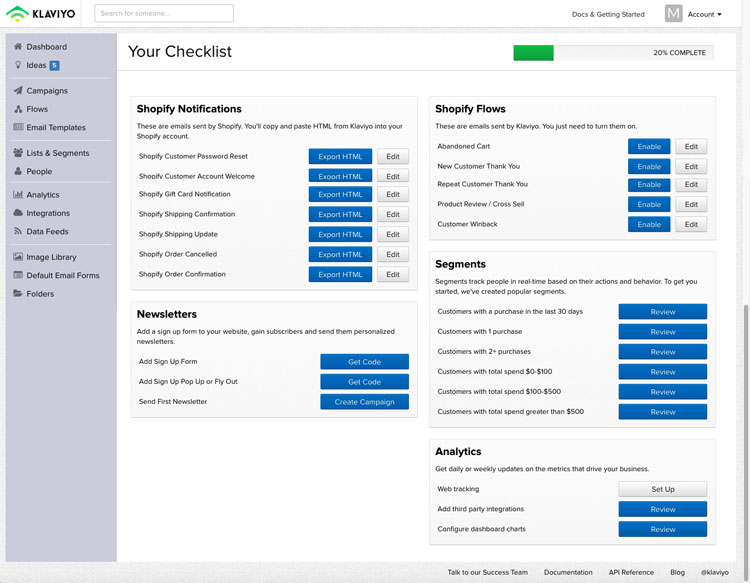Viewport: 750px width, 583px height.
Task: Open Dashboard in the sidebar
Action: point(46,47)
